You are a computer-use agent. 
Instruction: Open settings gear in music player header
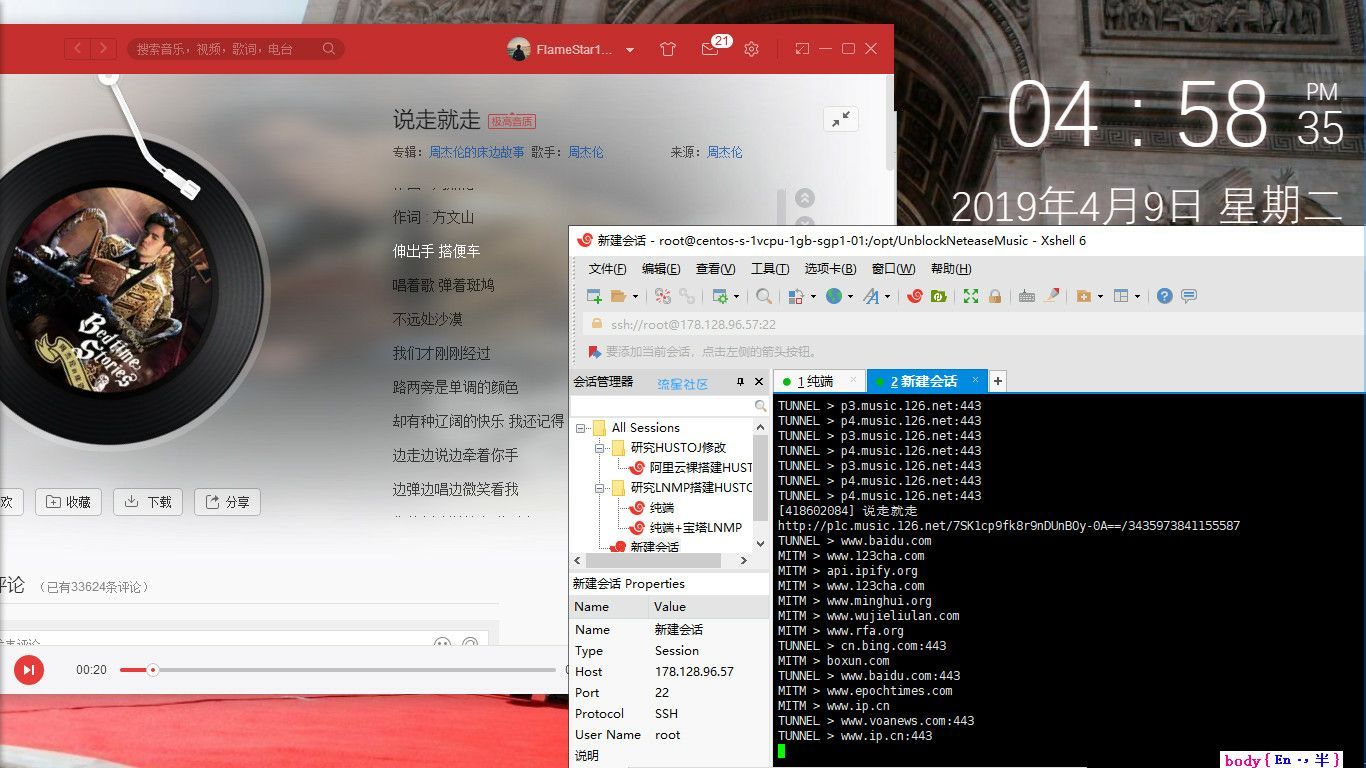tap(752, 49)
